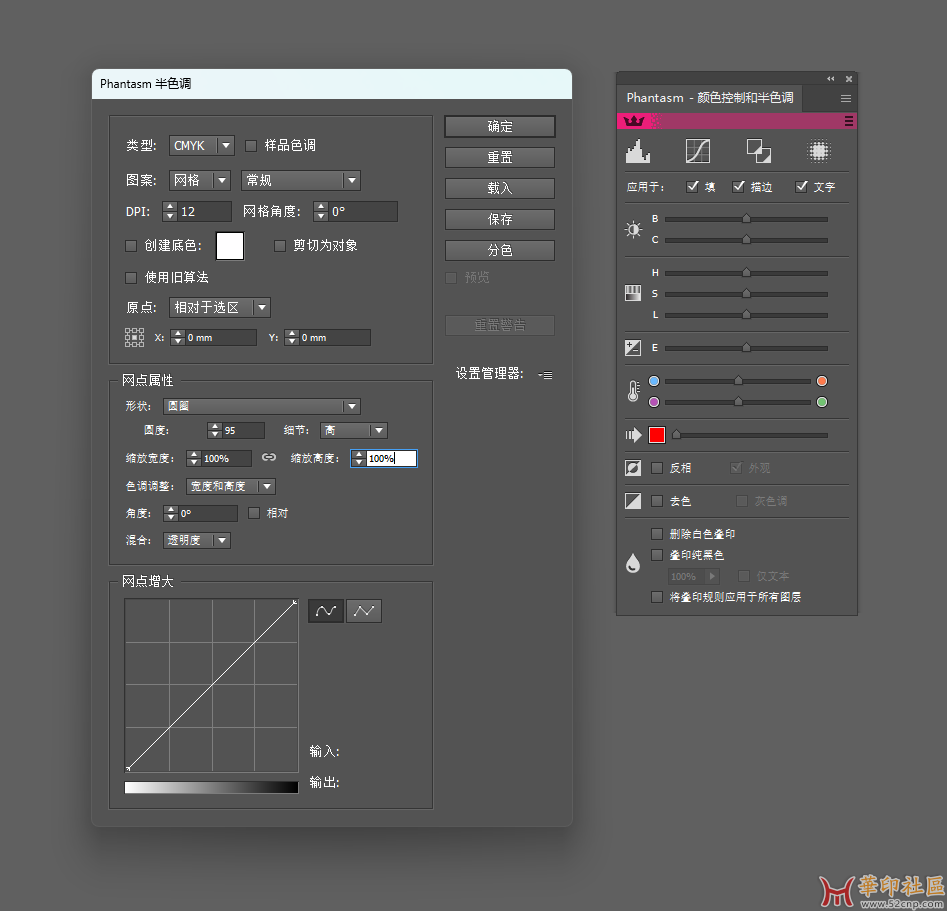Click the 保存 button
The image size is (947, 911).
click(x=500, y=219)
